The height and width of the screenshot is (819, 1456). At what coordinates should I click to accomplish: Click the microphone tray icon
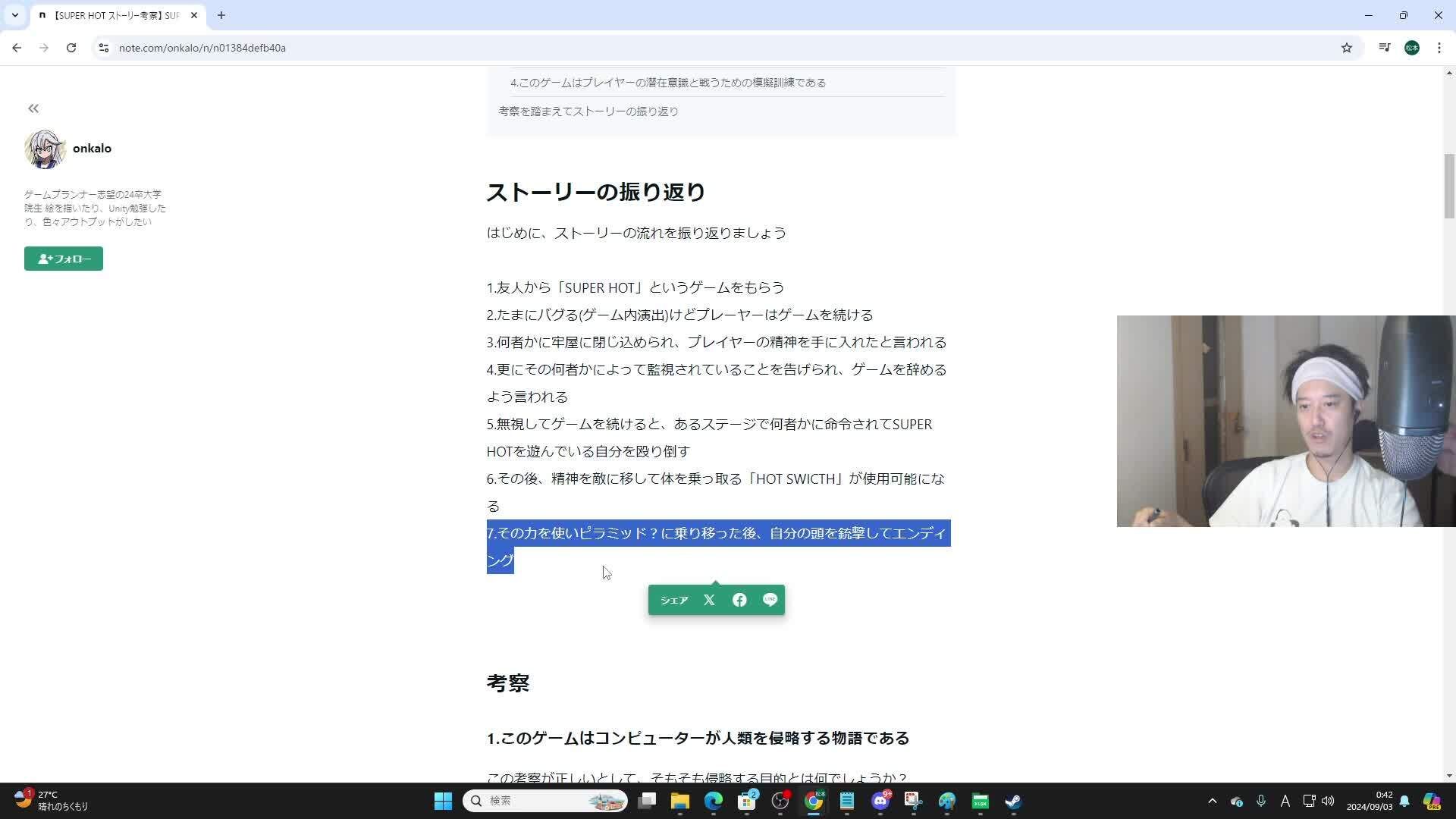pos(1261,801)
